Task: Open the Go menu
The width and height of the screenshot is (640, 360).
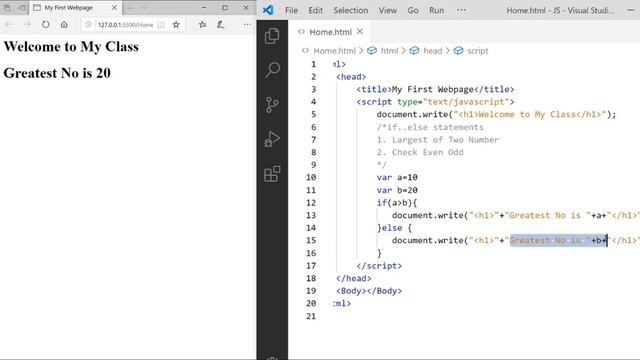Action: tap(413, 10)
